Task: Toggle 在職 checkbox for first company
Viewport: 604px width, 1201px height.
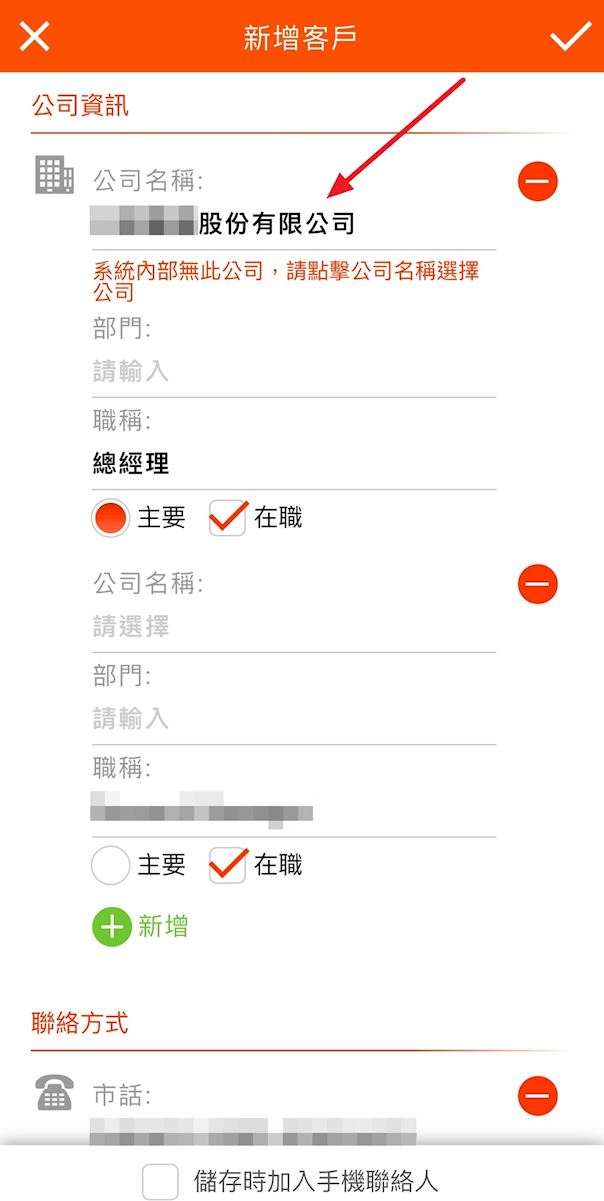Action: tap(228, 518)
